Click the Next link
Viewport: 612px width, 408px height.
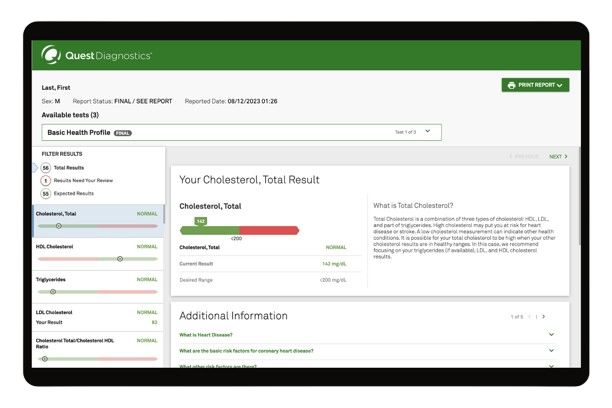pyautogui.click(x=557, y=157)
